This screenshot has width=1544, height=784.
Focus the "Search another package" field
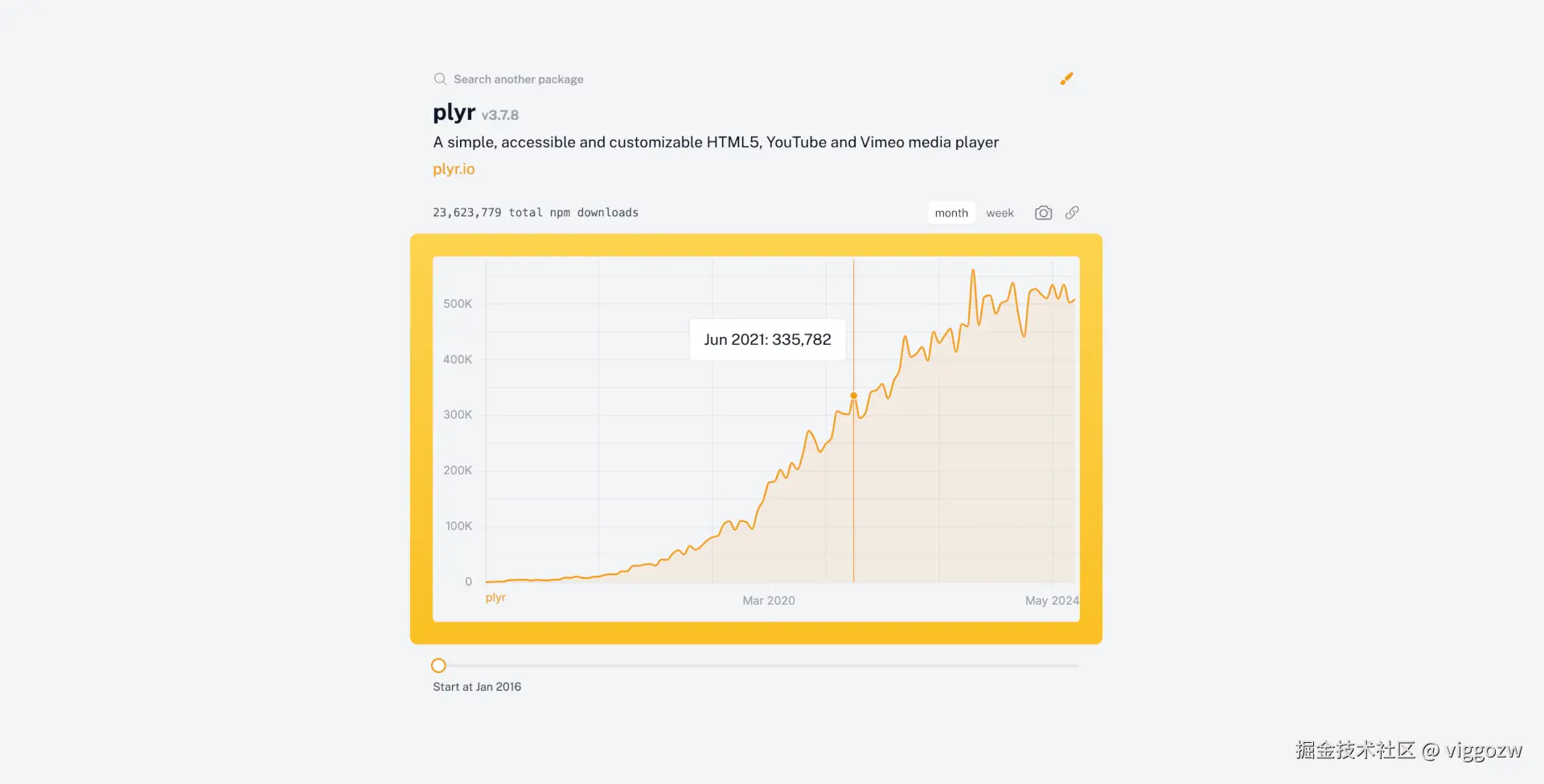point(519,79)
